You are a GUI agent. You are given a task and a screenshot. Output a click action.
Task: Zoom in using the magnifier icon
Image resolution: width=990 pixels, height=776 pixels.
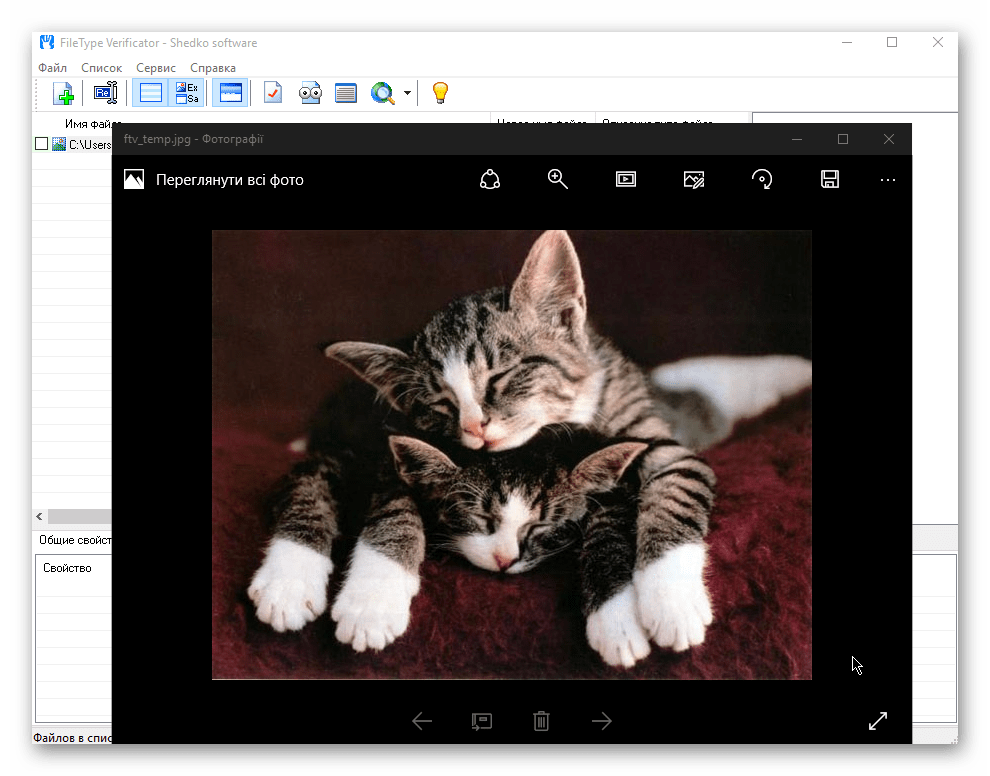pyautogui.click(x=558, y=179)
